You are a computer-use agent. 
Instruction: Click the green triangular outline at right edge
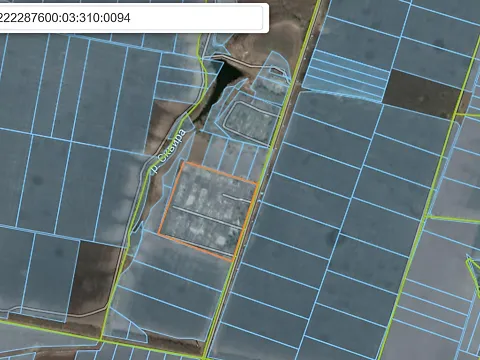point(473,273)
